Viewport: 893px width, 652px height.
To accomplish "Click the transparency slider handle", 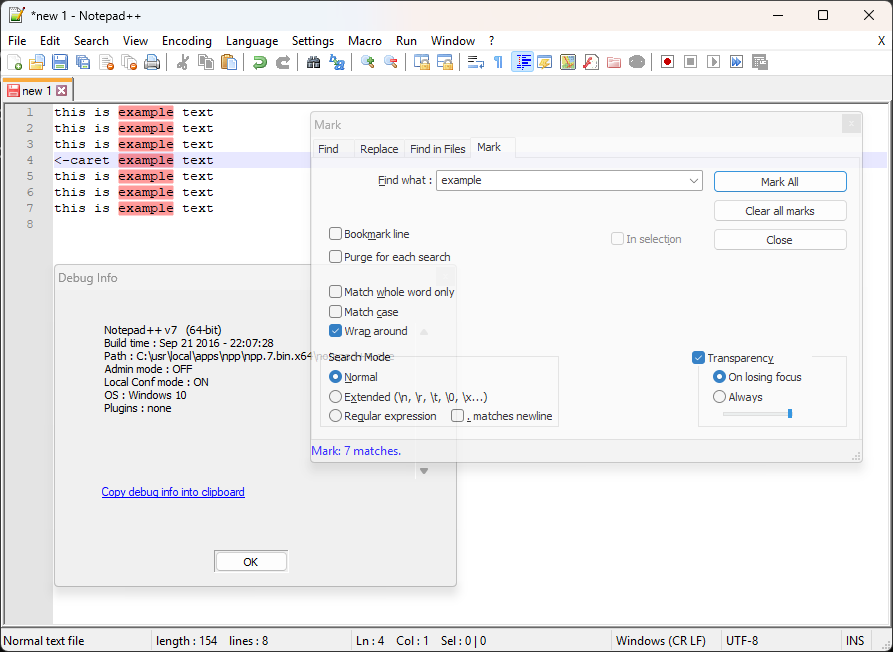I will coord(790,413).
